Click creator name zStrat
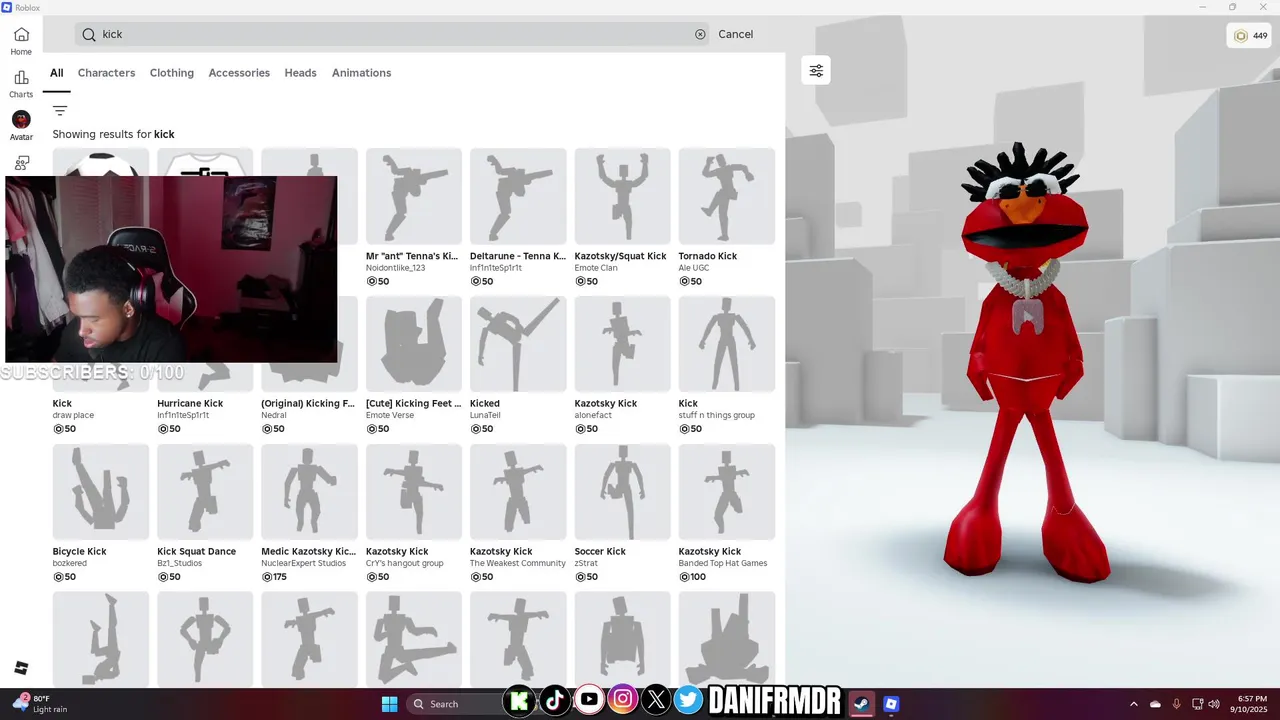Image resolution: width=1280 pixels, height=720 pixels. [585, 563]
